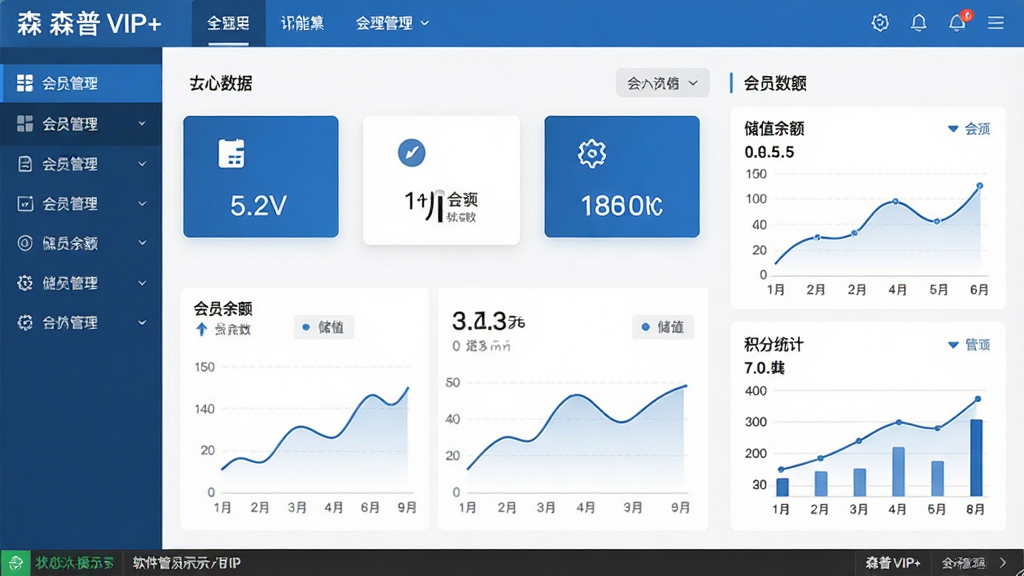Expand chevron of sidebar row with document icon
The height and width of the screenshot is (576, 1024).
click(x=142, y=164)
